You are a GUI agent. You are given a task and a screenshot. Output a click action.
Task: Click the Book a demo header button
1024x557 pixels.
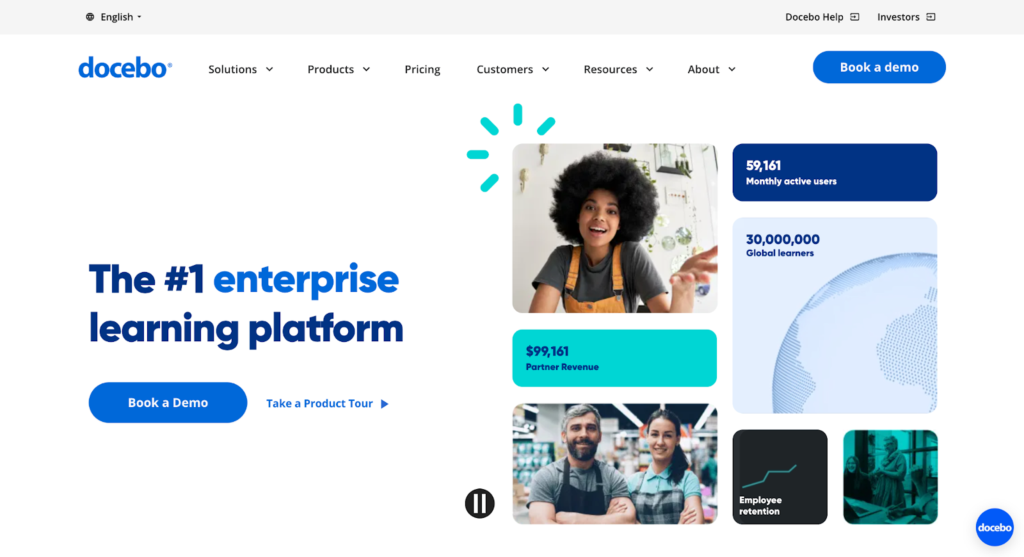879,67
